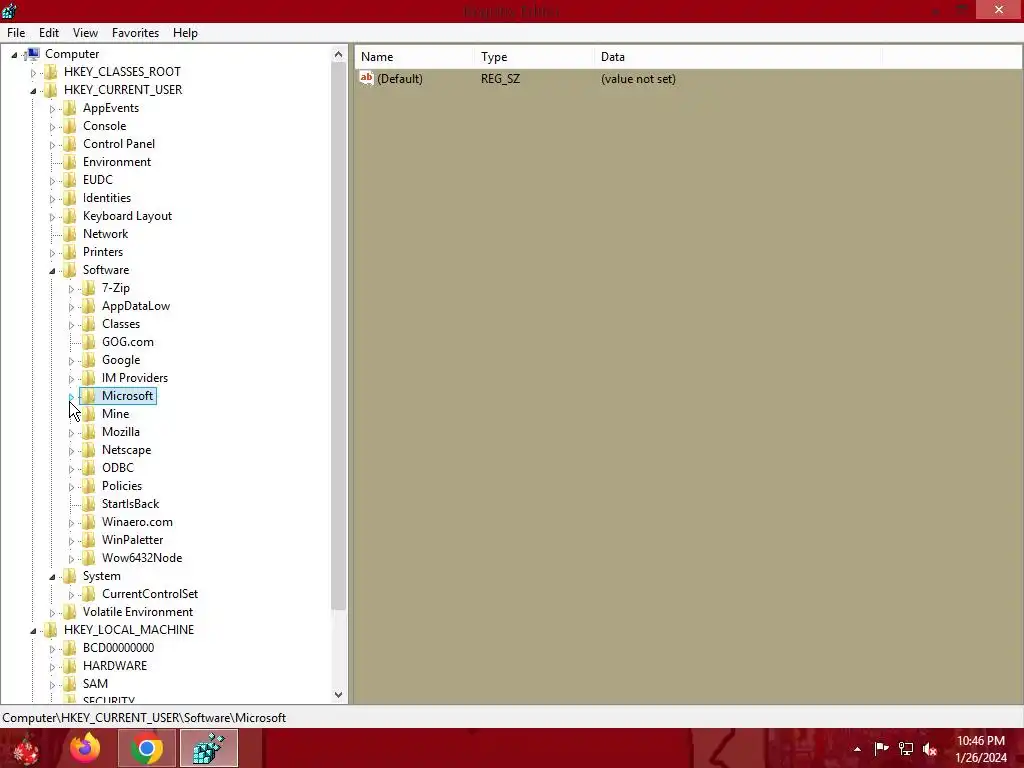Click the Console folder icon
This screenshot has height=768, width=1024.
pos(69,126)
